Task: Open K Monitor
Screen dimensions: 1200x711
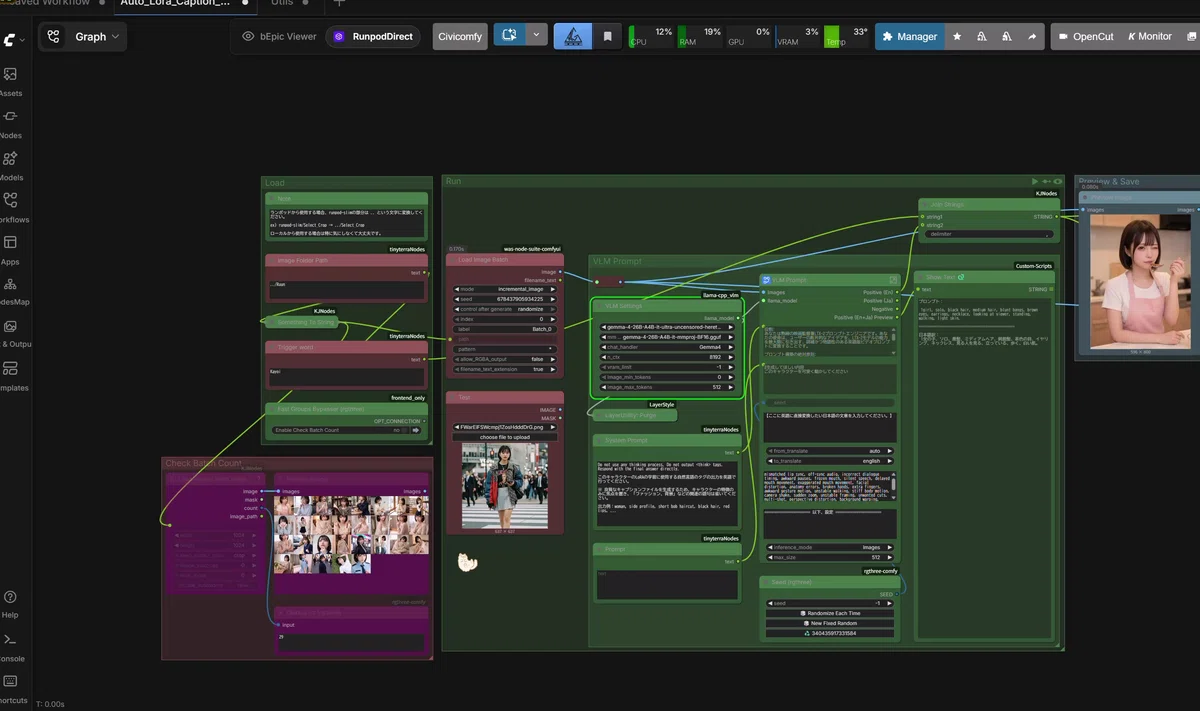Action: (x=1149, y=37)
